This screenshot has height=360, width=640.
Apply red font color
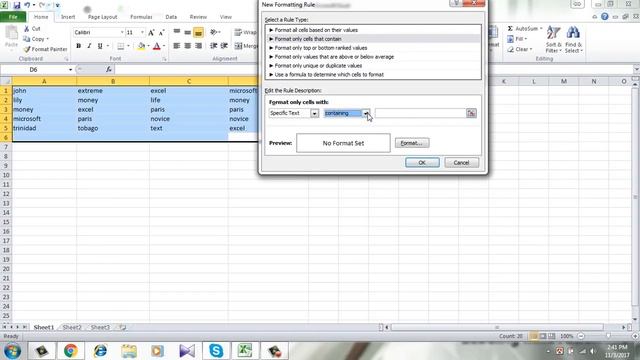coord(157,46)
